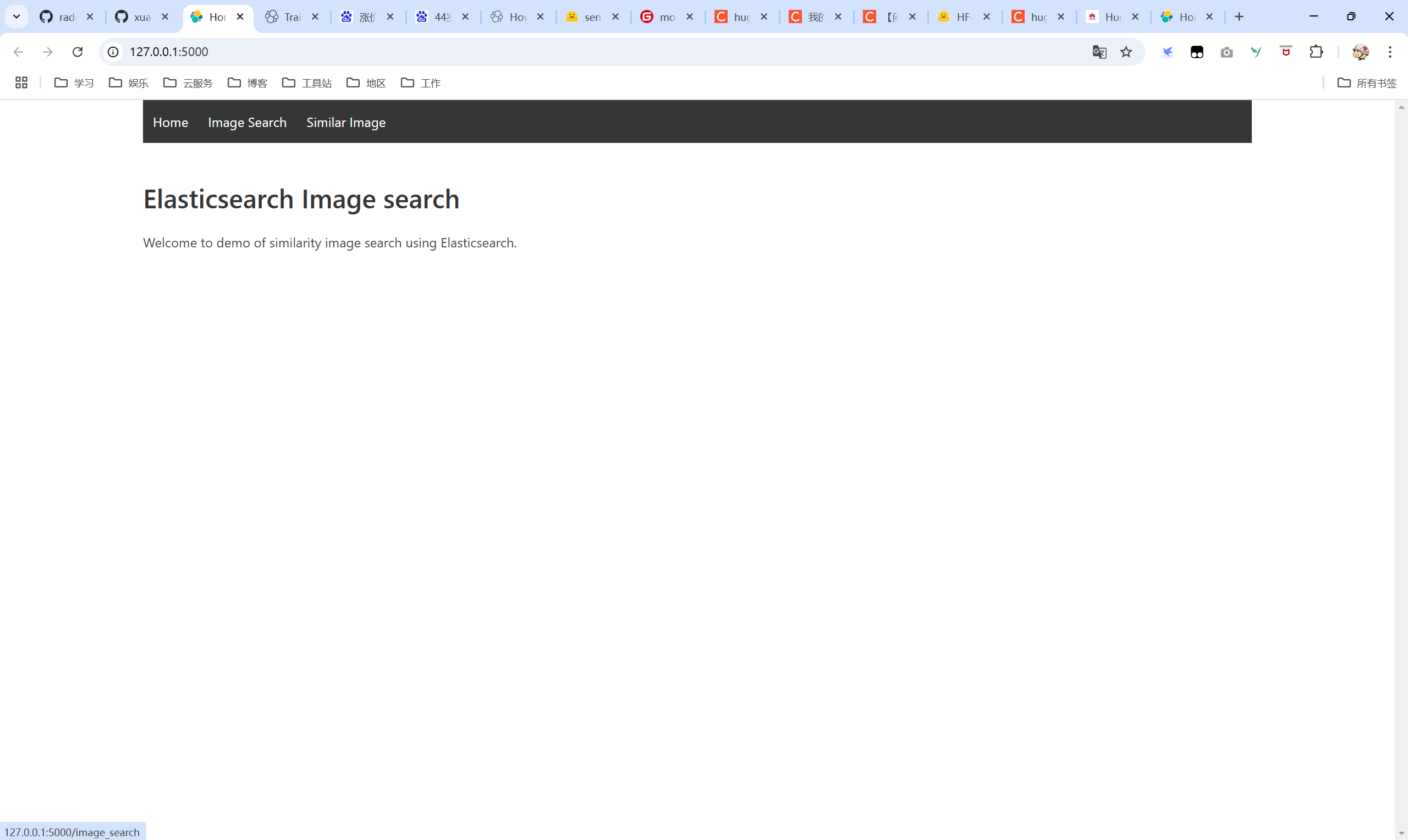Reload the page with the refresh icon
1408x840 pixels.
(x=78, y=52)
